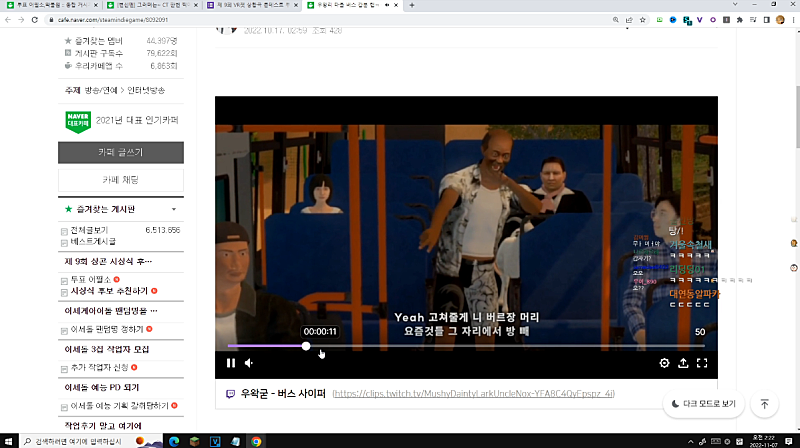Pause the video with the pause button
The image size is (800, 448).
point(231,363)
